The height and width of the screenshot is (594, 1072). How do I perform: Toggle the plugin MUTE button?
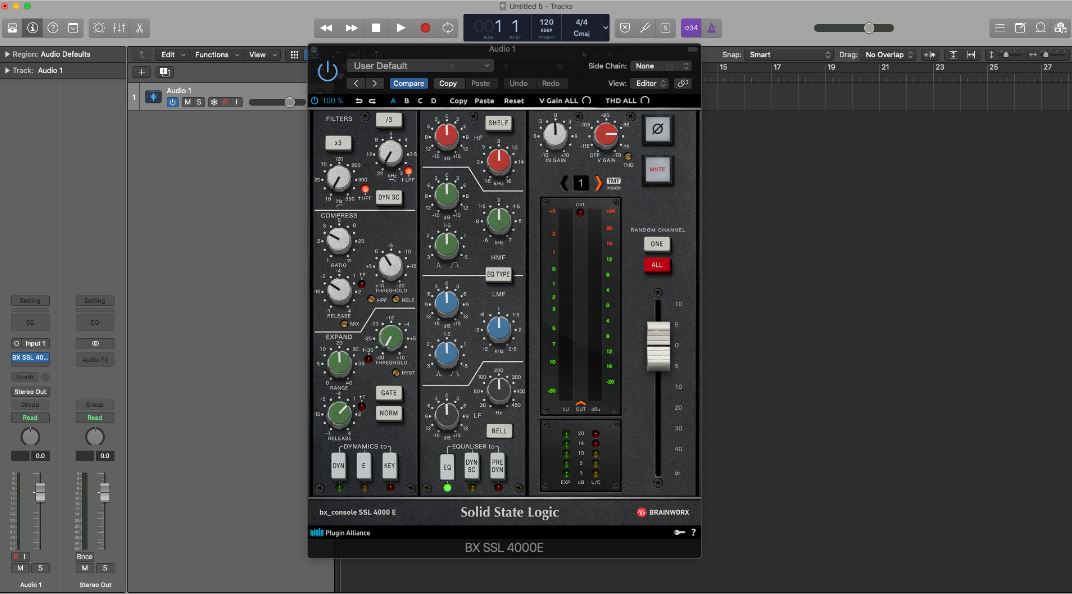click(658, 169)
